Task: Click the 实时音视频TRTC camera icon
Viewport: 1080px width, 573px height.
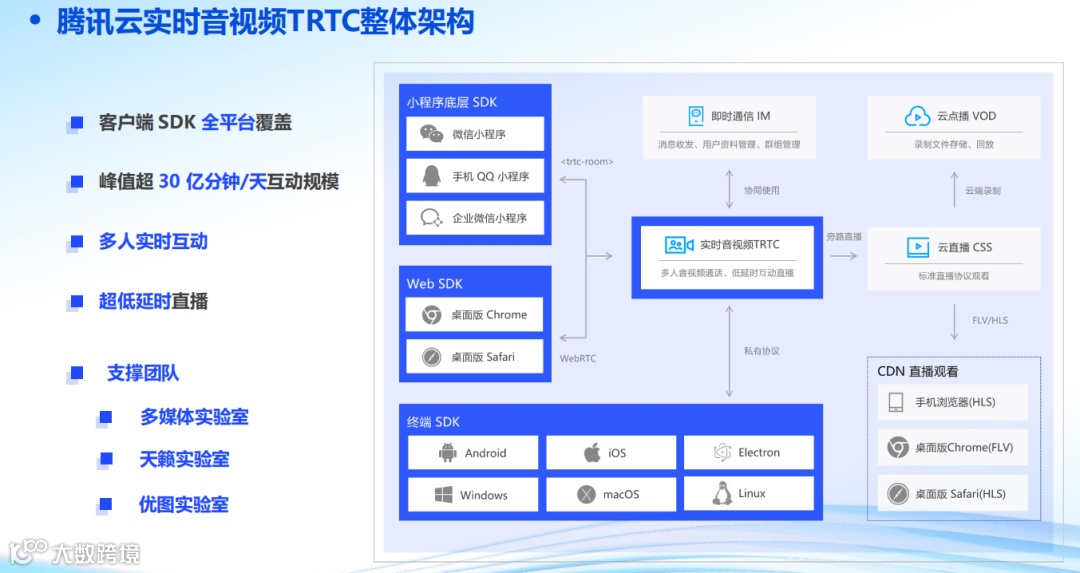Action: coord(679,244)
